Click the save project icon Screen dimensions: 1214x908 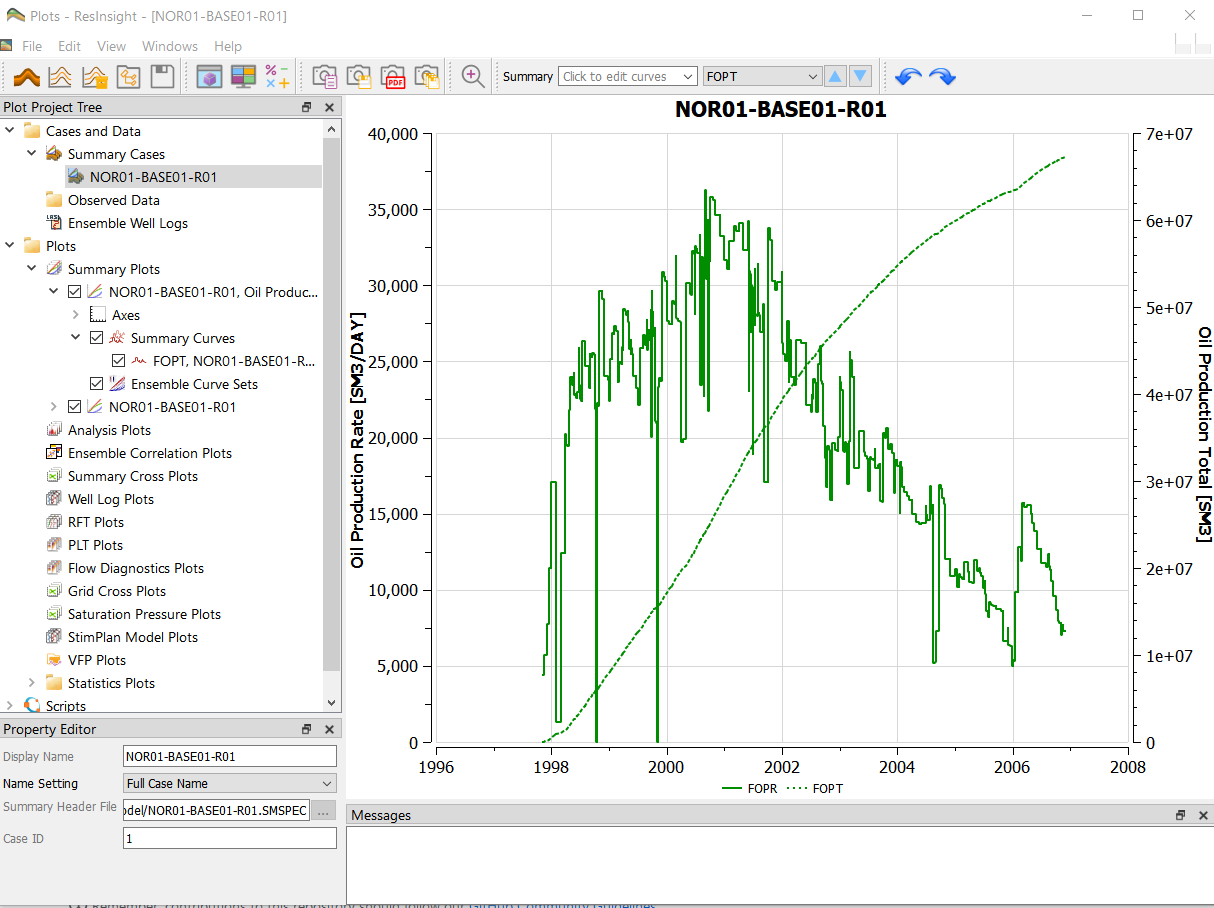pyautogui.click(x=161, y=76)
